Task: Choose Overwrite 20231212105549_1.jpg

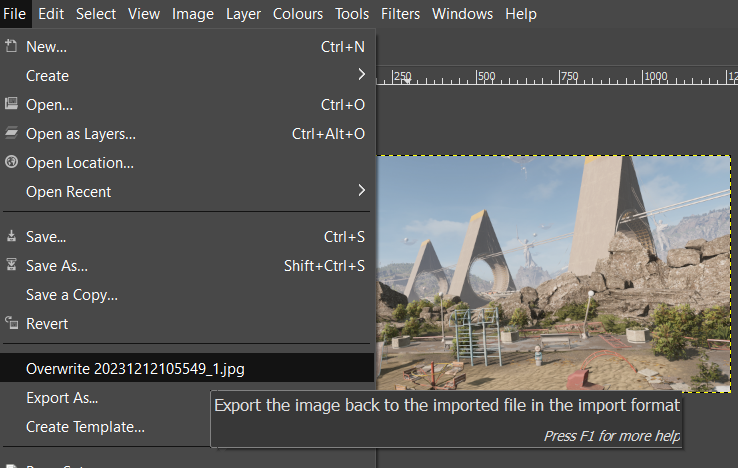Action: tap(135, 369)
